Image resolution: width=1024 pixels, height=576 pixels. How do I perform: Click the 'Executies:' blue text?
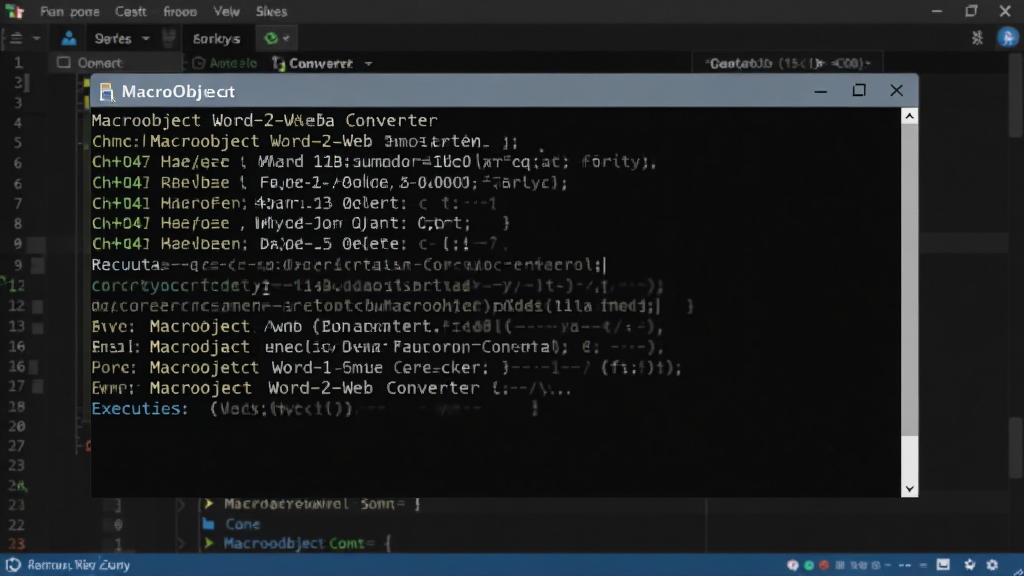coord(139,409)
